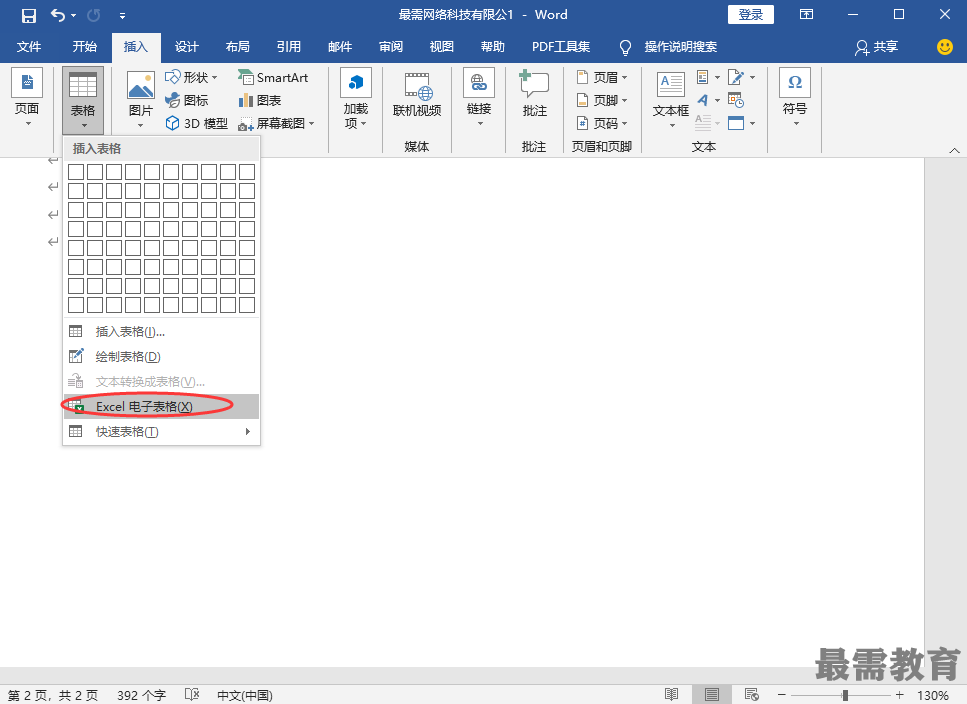Click the 登录 sign-in button
Screen dimensions: 967x704
[751, 15]
